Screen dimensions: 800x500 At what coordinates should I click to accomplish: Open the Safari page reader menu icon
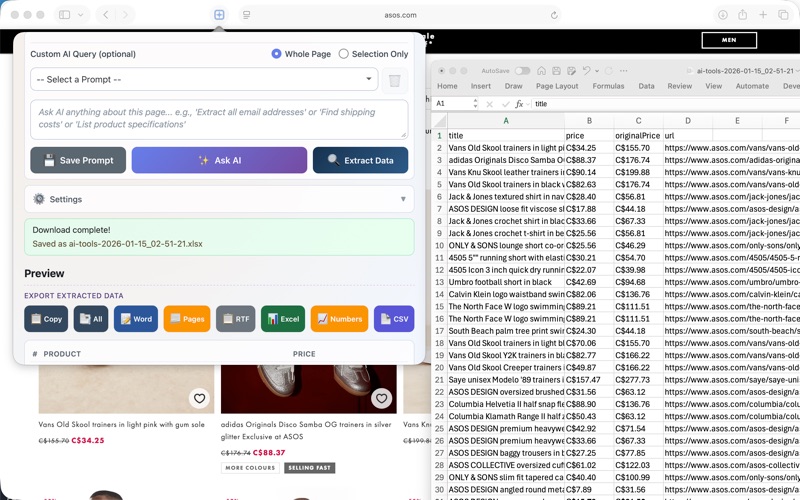point(246,15)
